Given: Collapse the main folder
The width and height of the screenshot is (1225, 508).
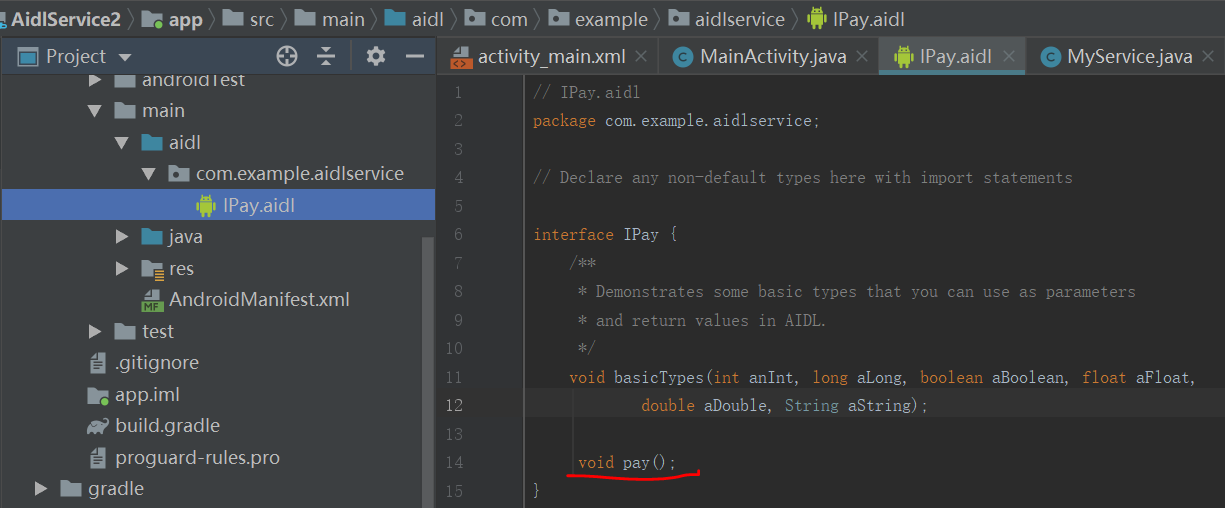Looking at the screenshot, I should click(x=95, y=111).
